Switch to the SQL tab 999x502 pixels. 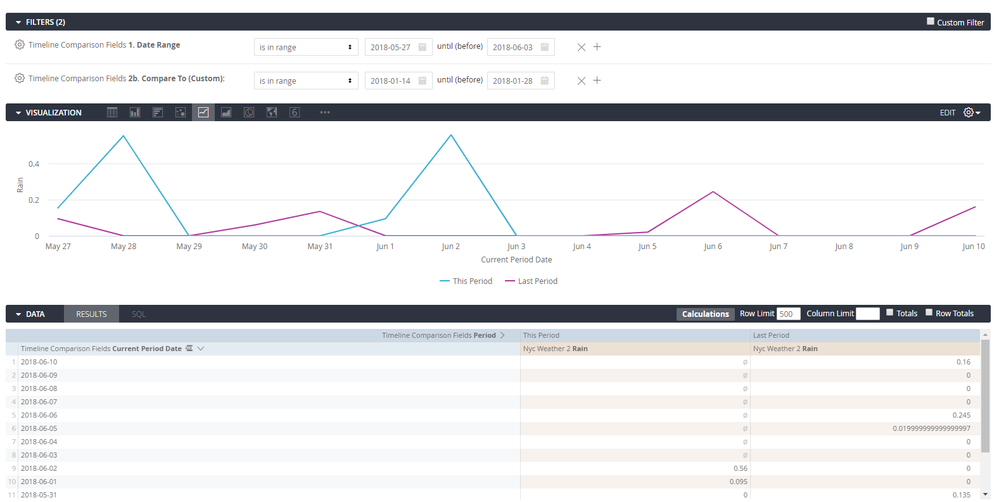138,314
